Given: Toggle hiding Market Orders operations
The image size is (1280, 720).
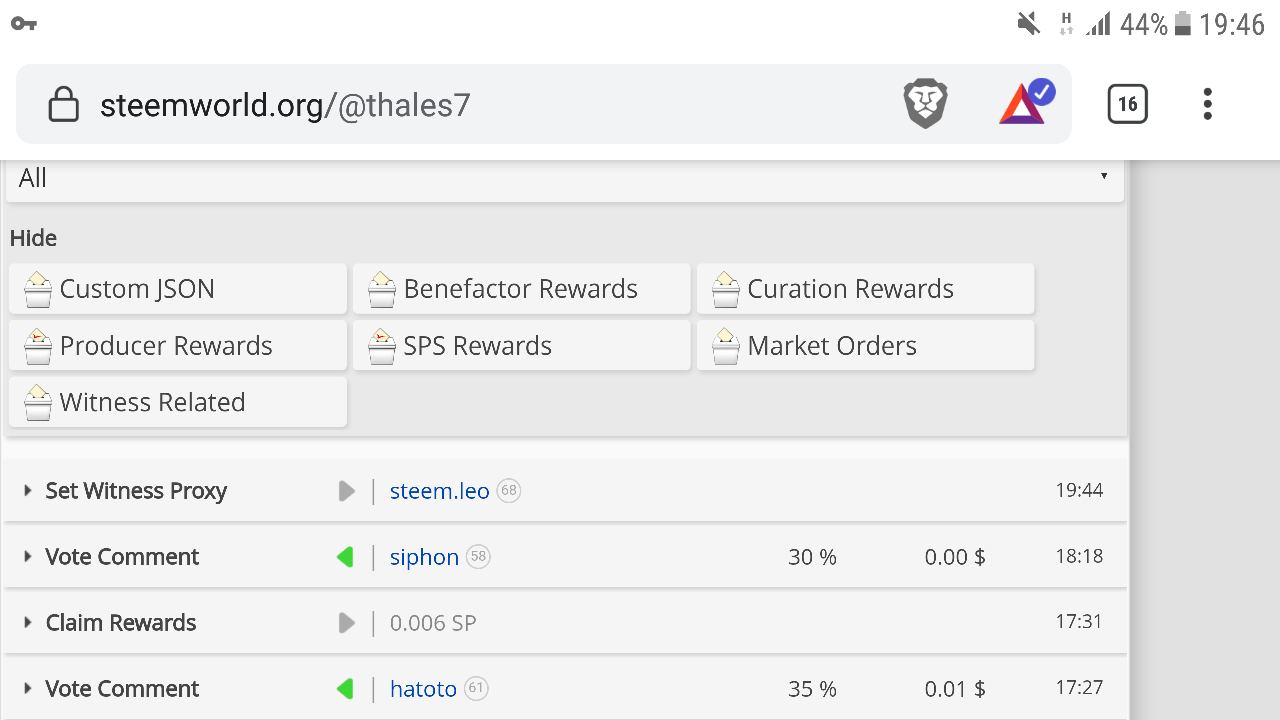Looking at the screenshot, I should point(865,346).
